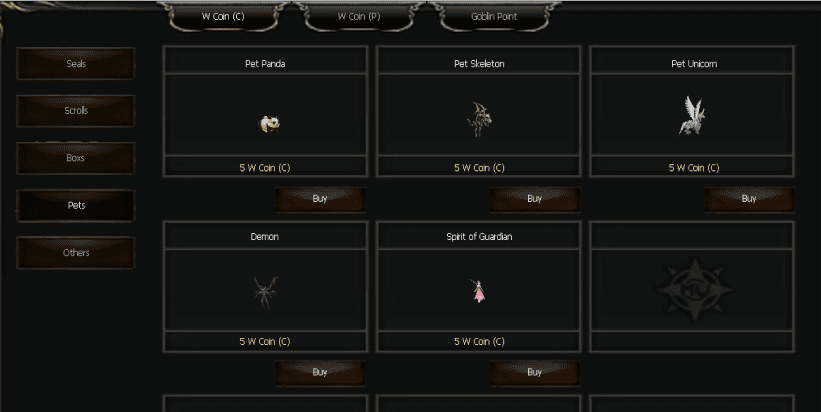Select the Pets category button
The width and height of the screenshot is (821, 412).
pos(76,205)
